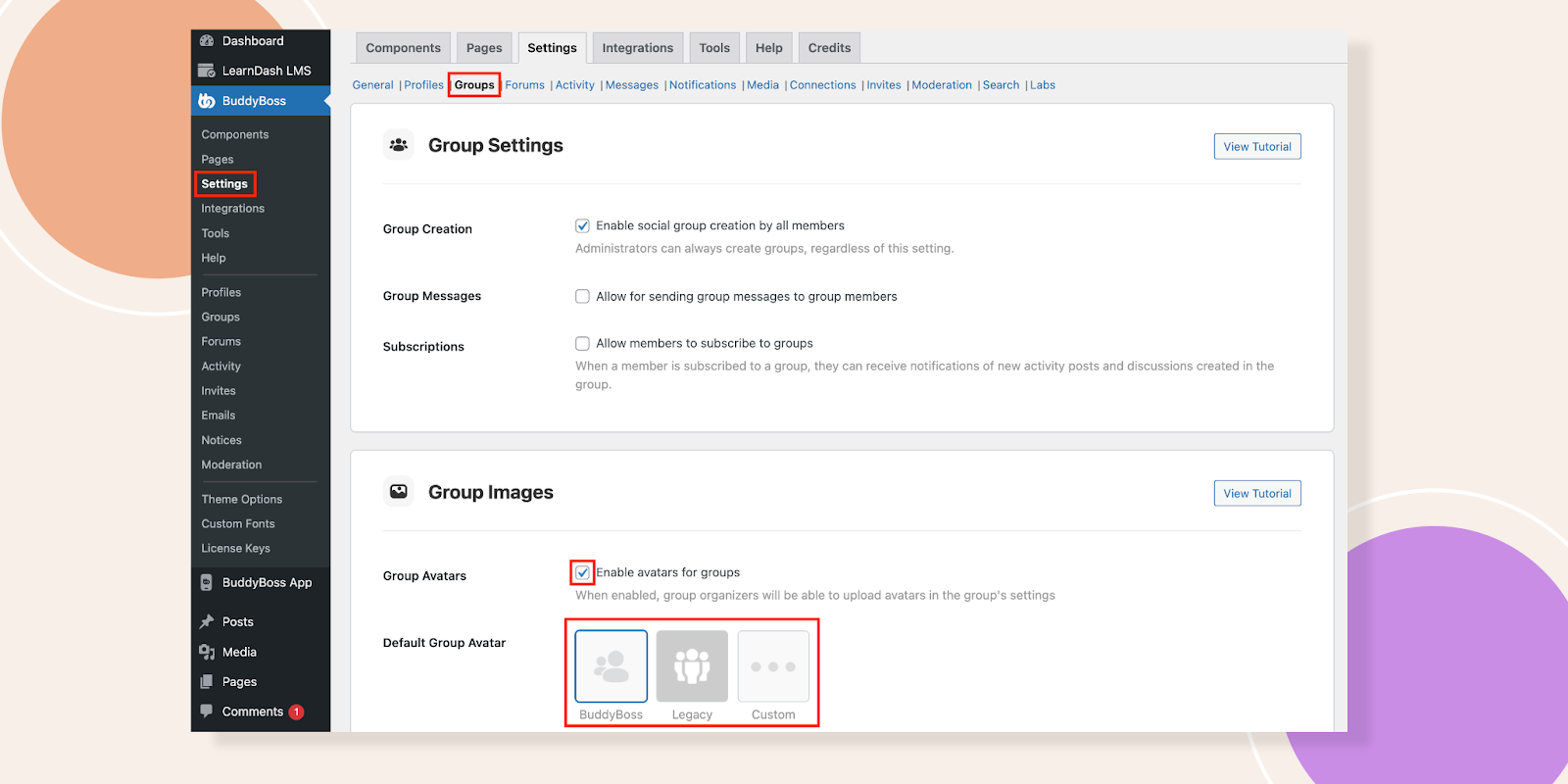Open the Credits tab

click(829, 48)
